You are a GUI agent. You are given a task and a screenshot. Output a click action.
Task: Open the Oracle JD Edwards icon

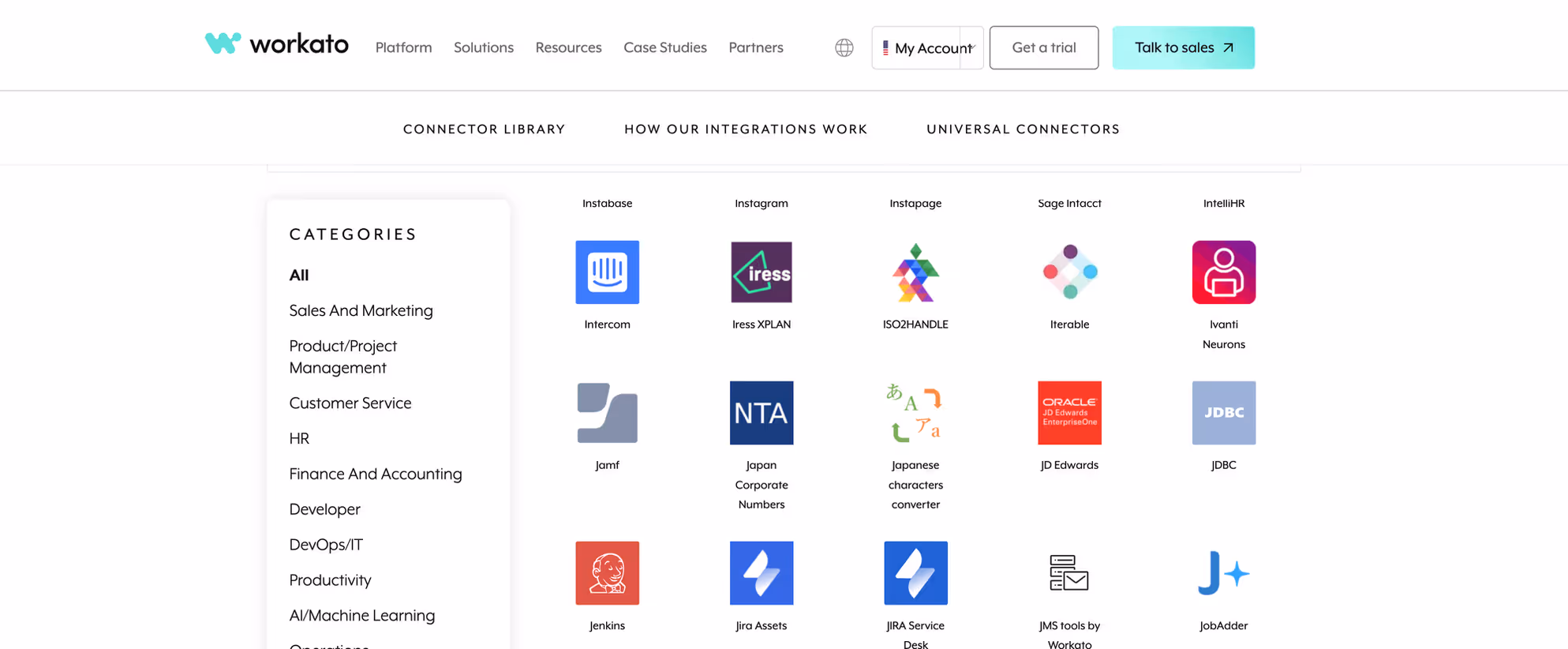coord(1069,413)
